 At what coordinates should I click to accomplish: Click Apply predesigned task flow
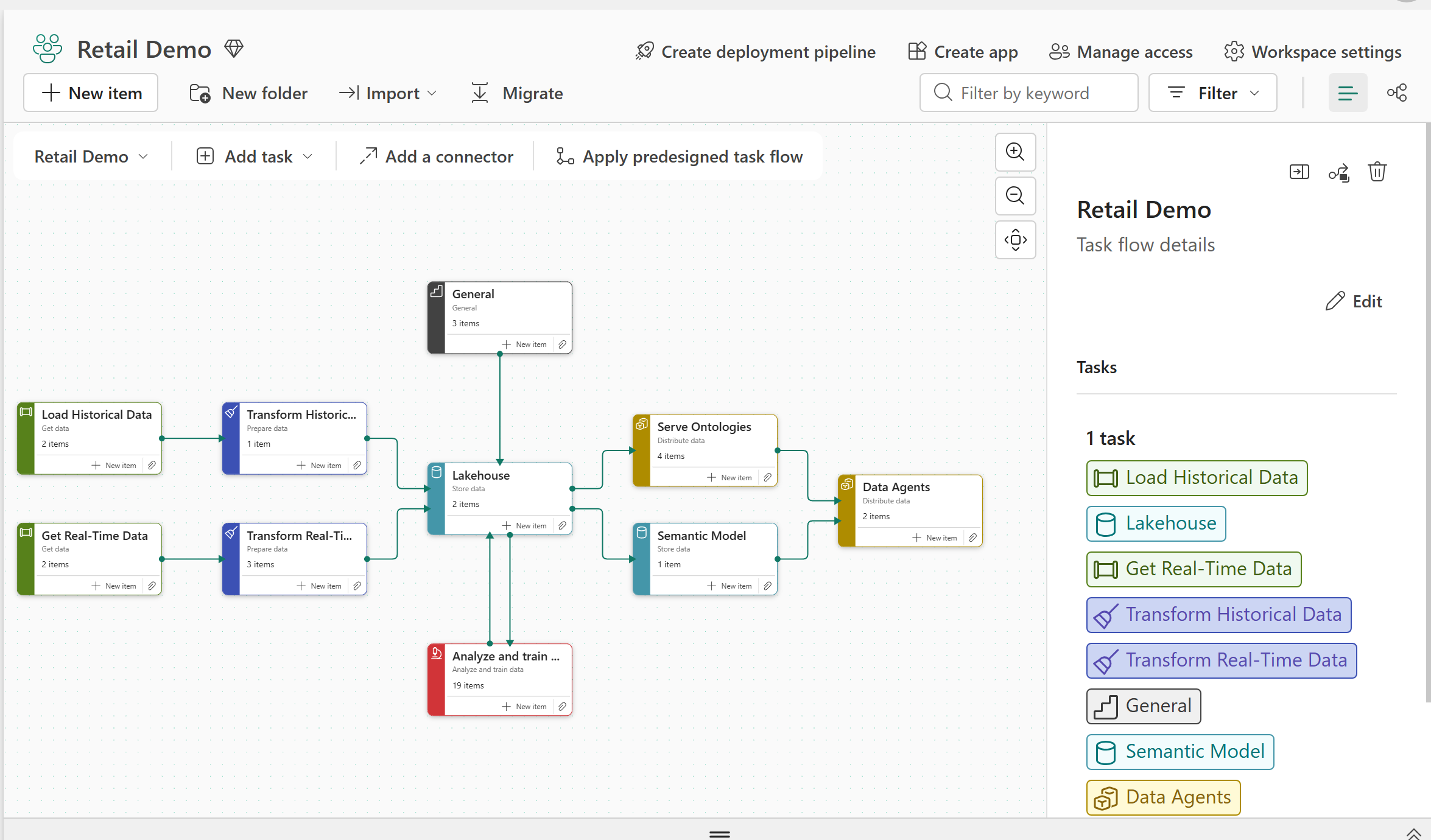coord(679,157)
